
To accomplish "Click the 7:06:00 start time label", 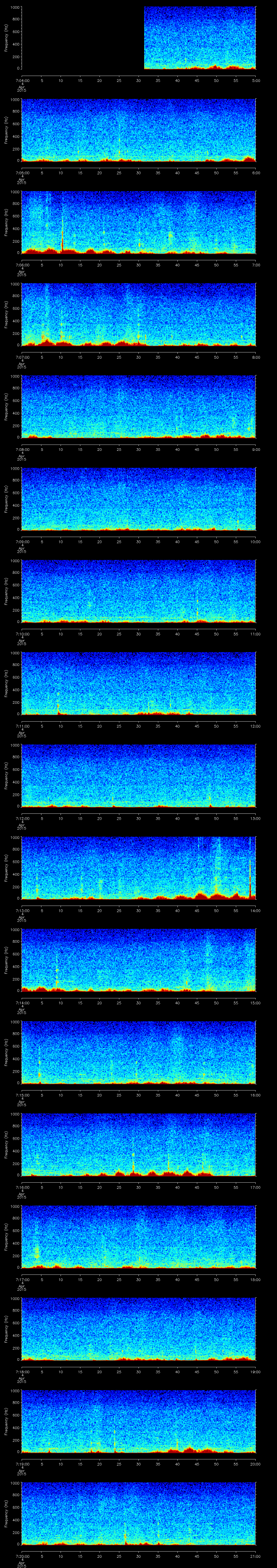I will pyautogui.click(x=22, y=265).
